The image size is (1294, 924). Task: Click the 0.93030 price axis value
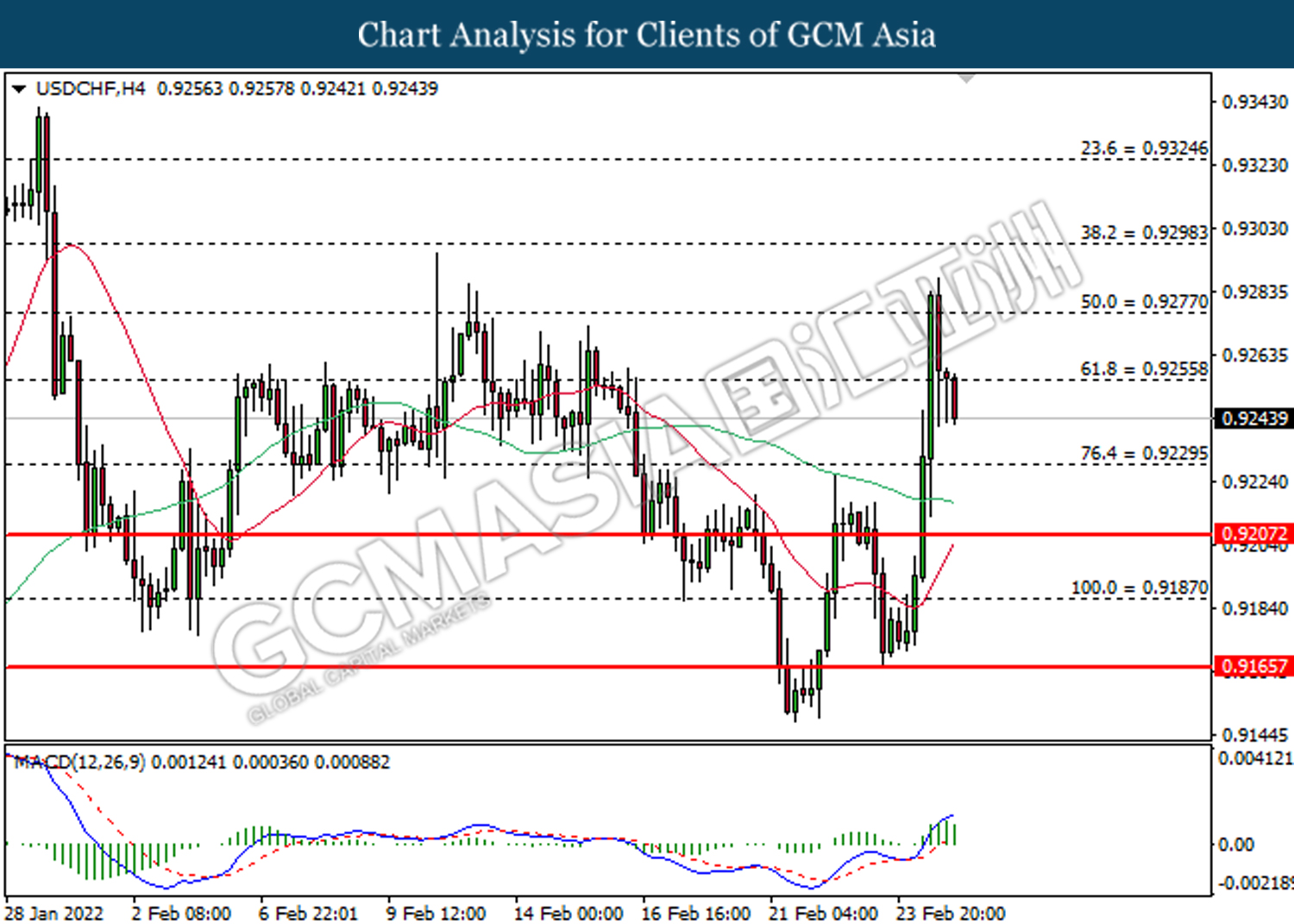click(x=1255, y=229)
